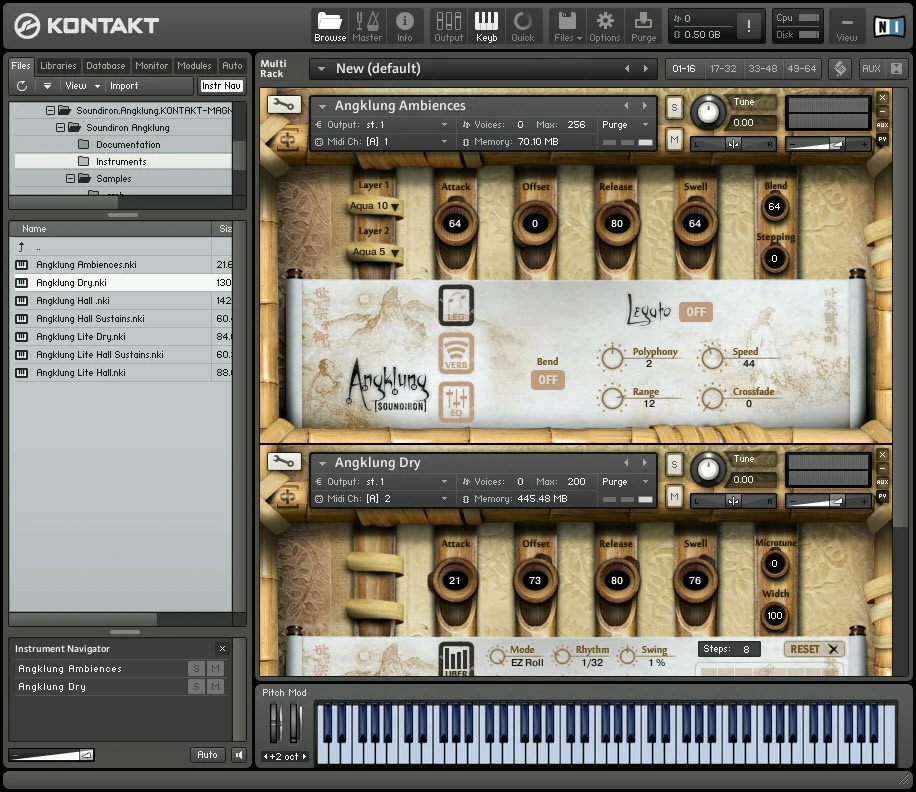Image resolution: width=916 pixels, height=792 pixels.
Task: Open the Files disk menu
Action: pos(568,27)
